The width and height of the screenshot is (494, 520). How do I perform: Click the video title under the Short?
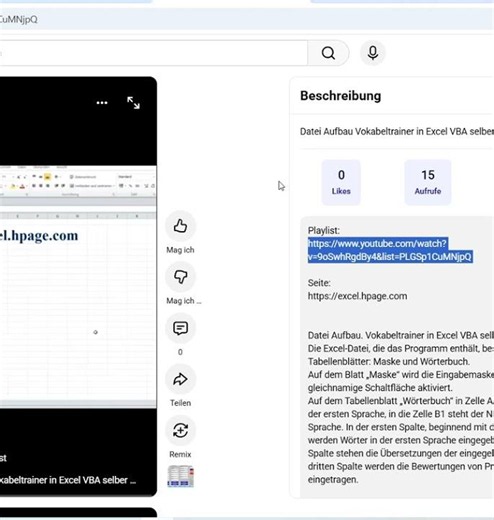point(68,480)
